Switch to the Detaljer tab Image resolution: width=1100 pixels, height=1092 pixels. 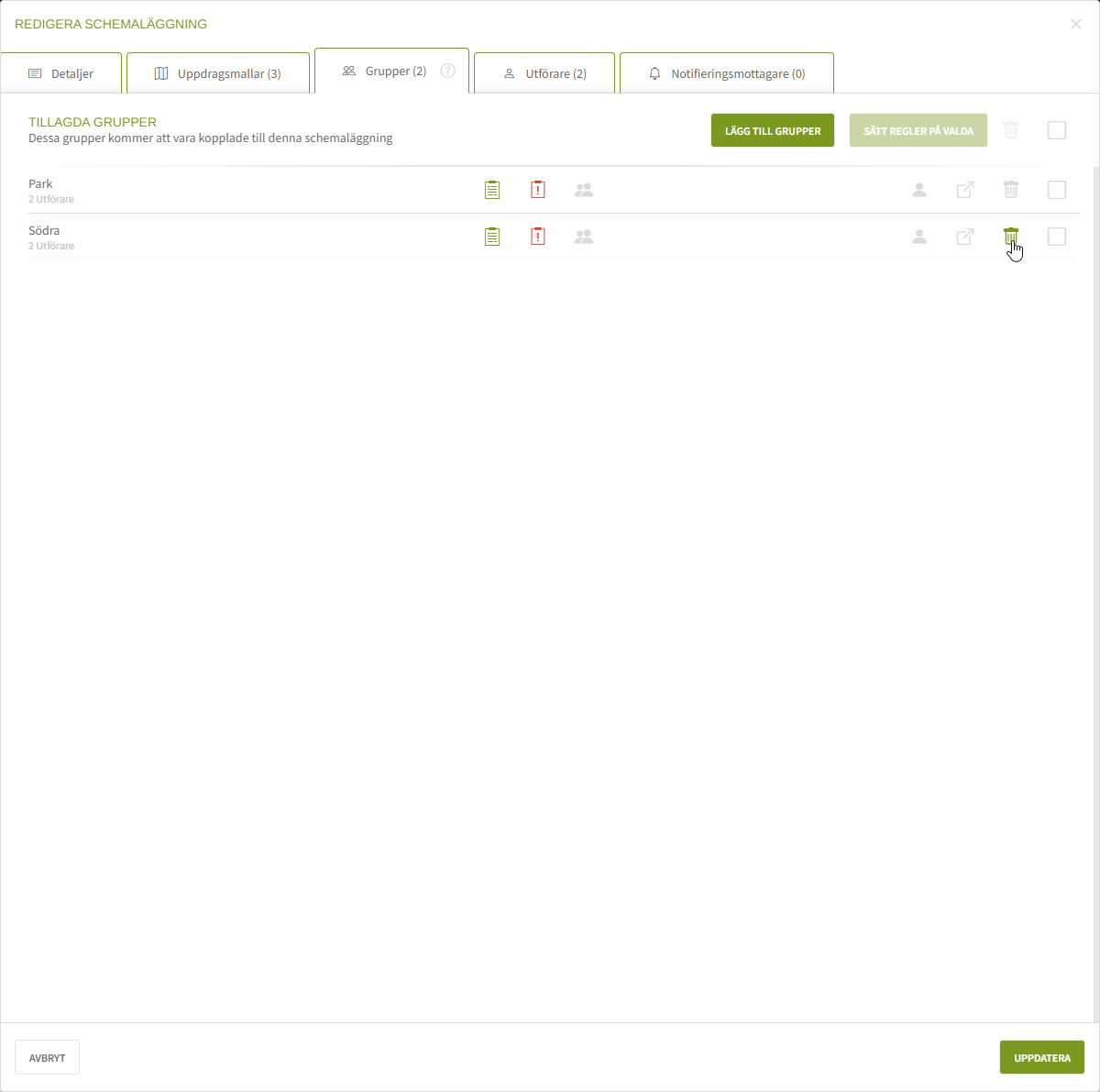(61, 73)
